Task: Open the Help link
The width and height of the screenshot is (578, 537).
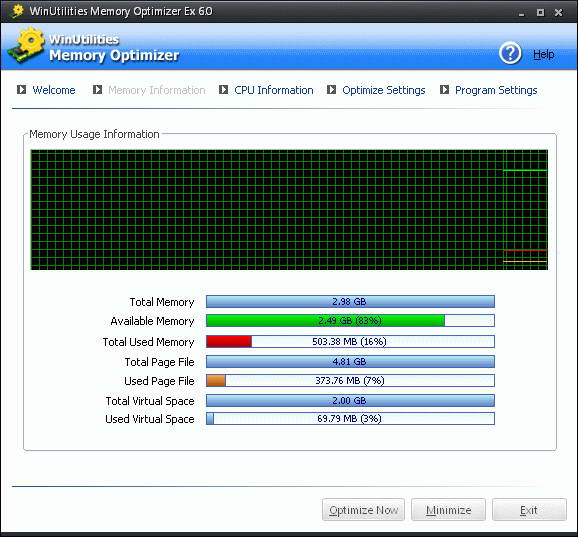Action: 544,54
